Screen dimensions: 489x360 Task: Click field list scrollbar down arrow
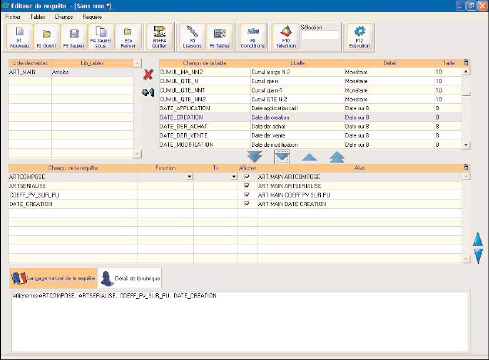[466, 145]
